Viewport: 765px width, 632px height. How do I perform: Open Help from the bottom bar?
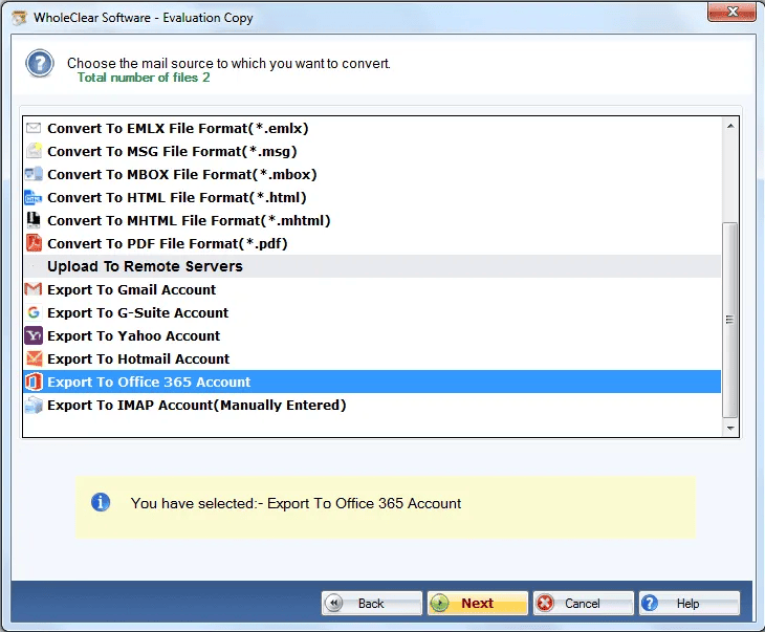(689, 603)
